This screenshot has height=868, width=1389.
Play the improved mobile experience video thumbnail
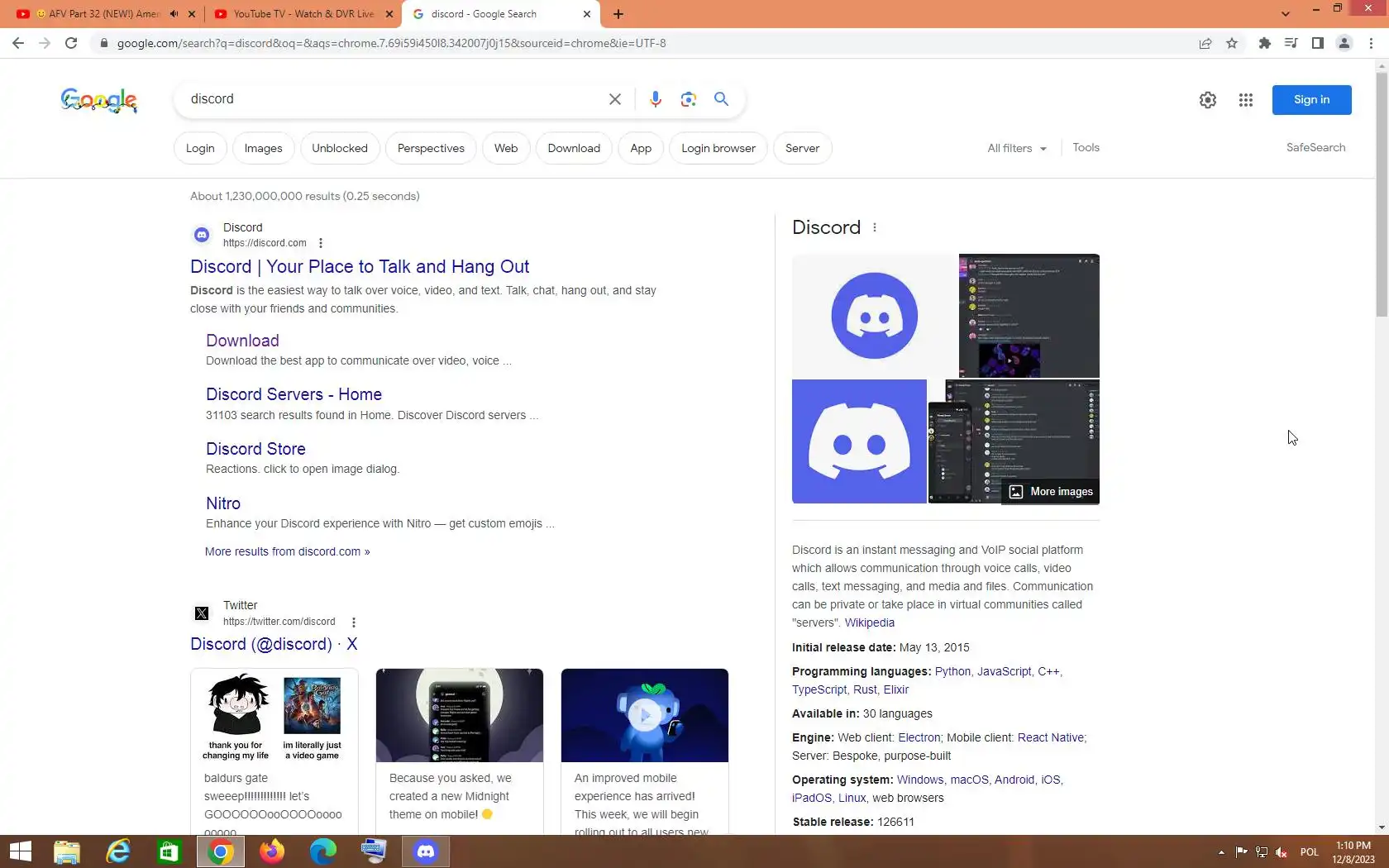(x=645, y=715)
